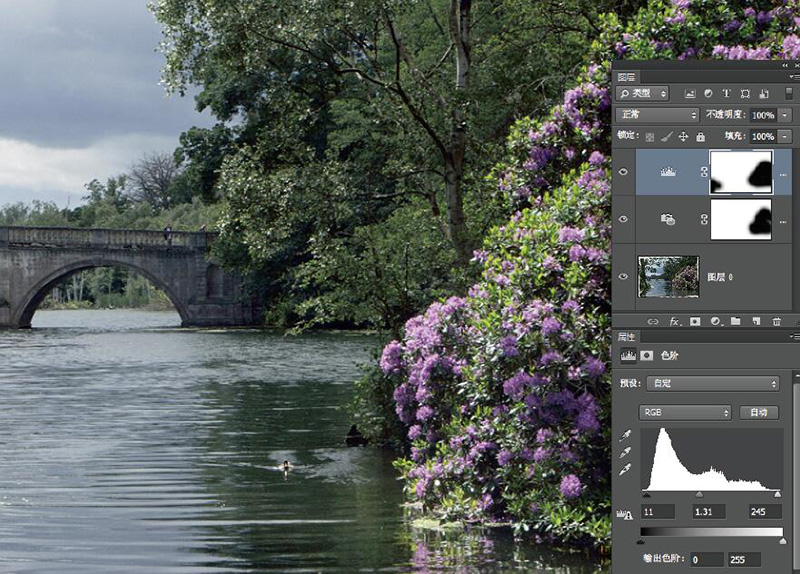
Task: Hide the second adjustment layer
Action: 623,219
